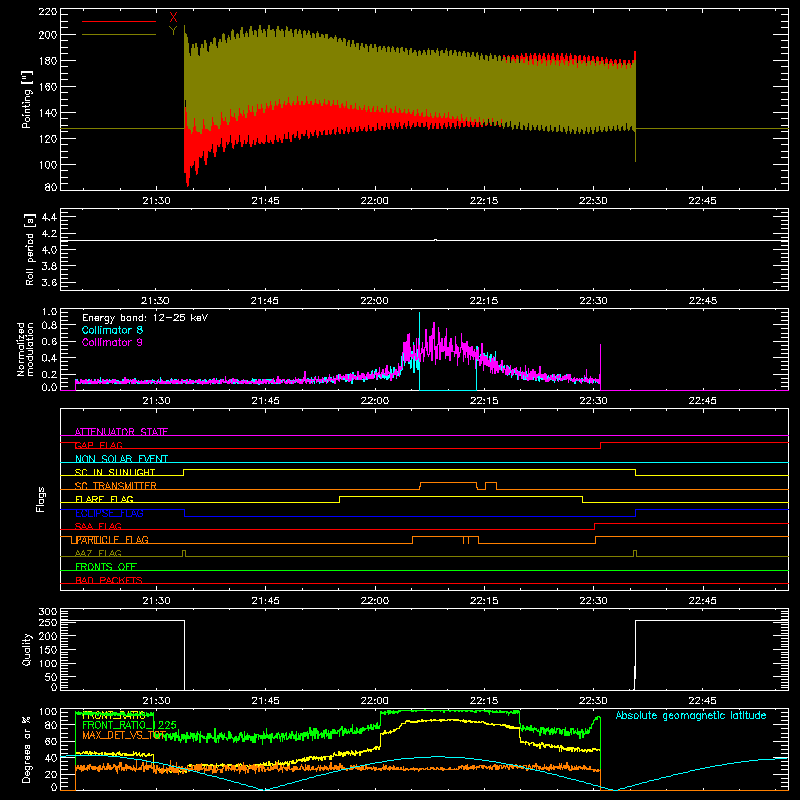Select the "Absolute geomagnetic latitude" annotation
This screenshot has height=800, width=800.
[691, 715]
